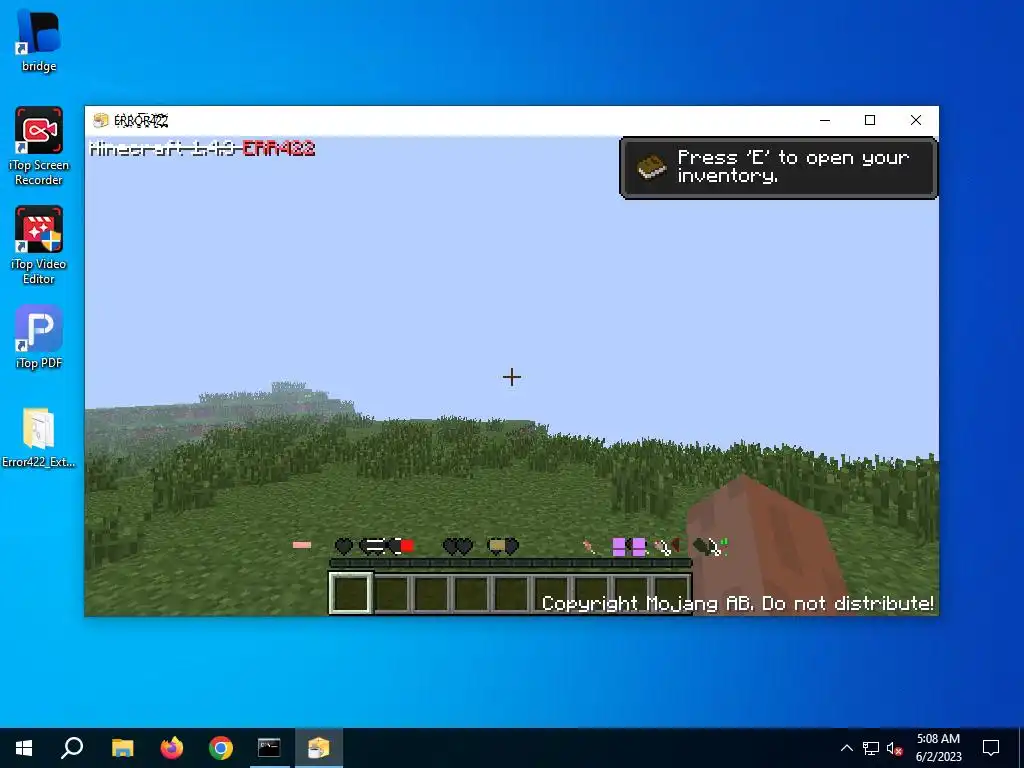Open iTop Video Editor shortcut

point(39,246)
